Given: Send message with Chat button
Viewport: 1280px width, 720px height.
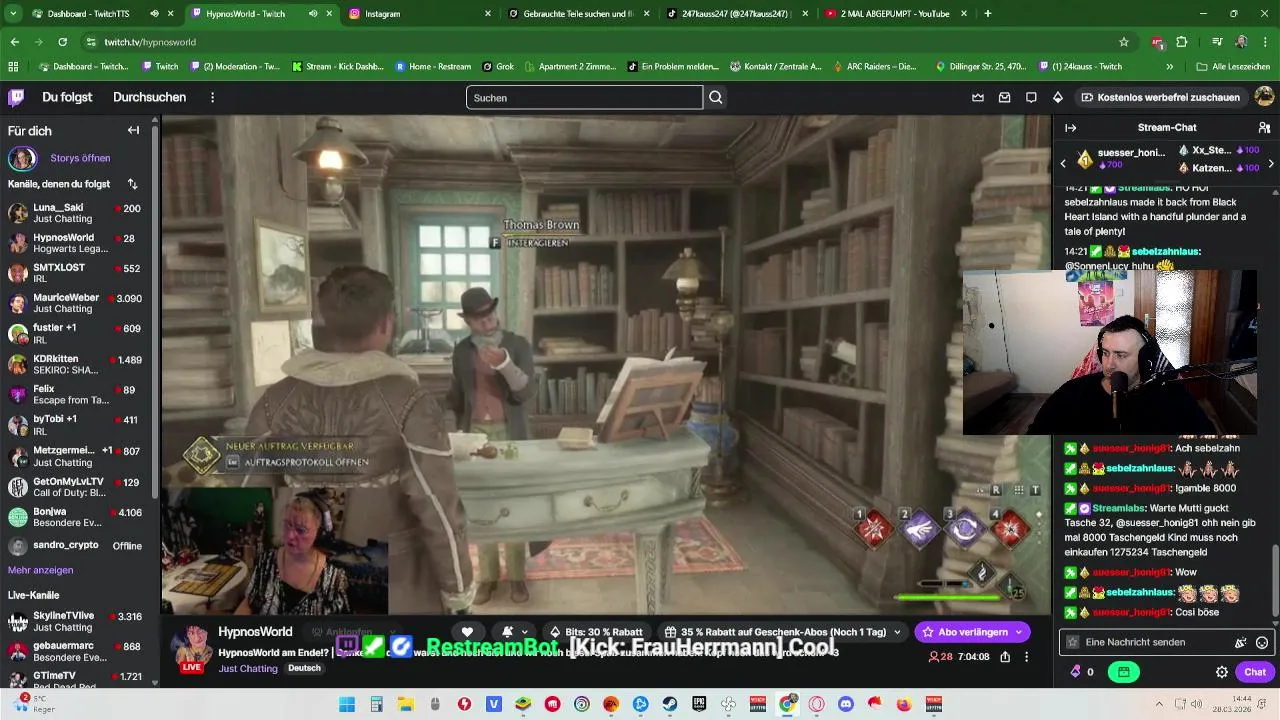Looking at the screenshot, I should click(x=1255, y=672).
